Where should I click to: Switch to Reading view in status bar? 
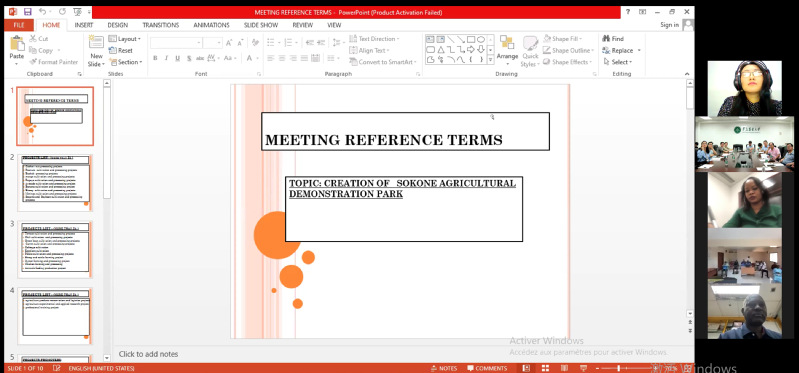pyautogui.click(x=564, y=368)
